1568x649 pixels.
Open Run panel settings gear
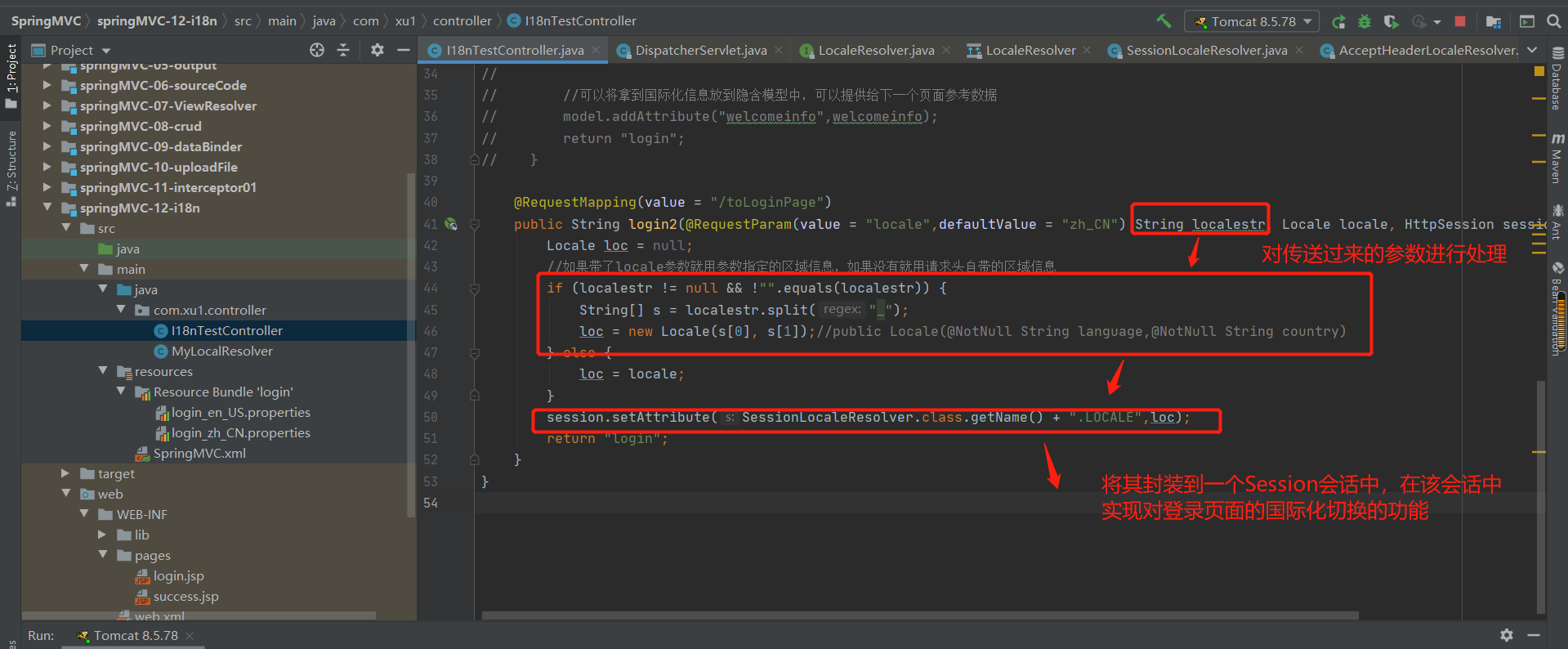pos(1507,635)
